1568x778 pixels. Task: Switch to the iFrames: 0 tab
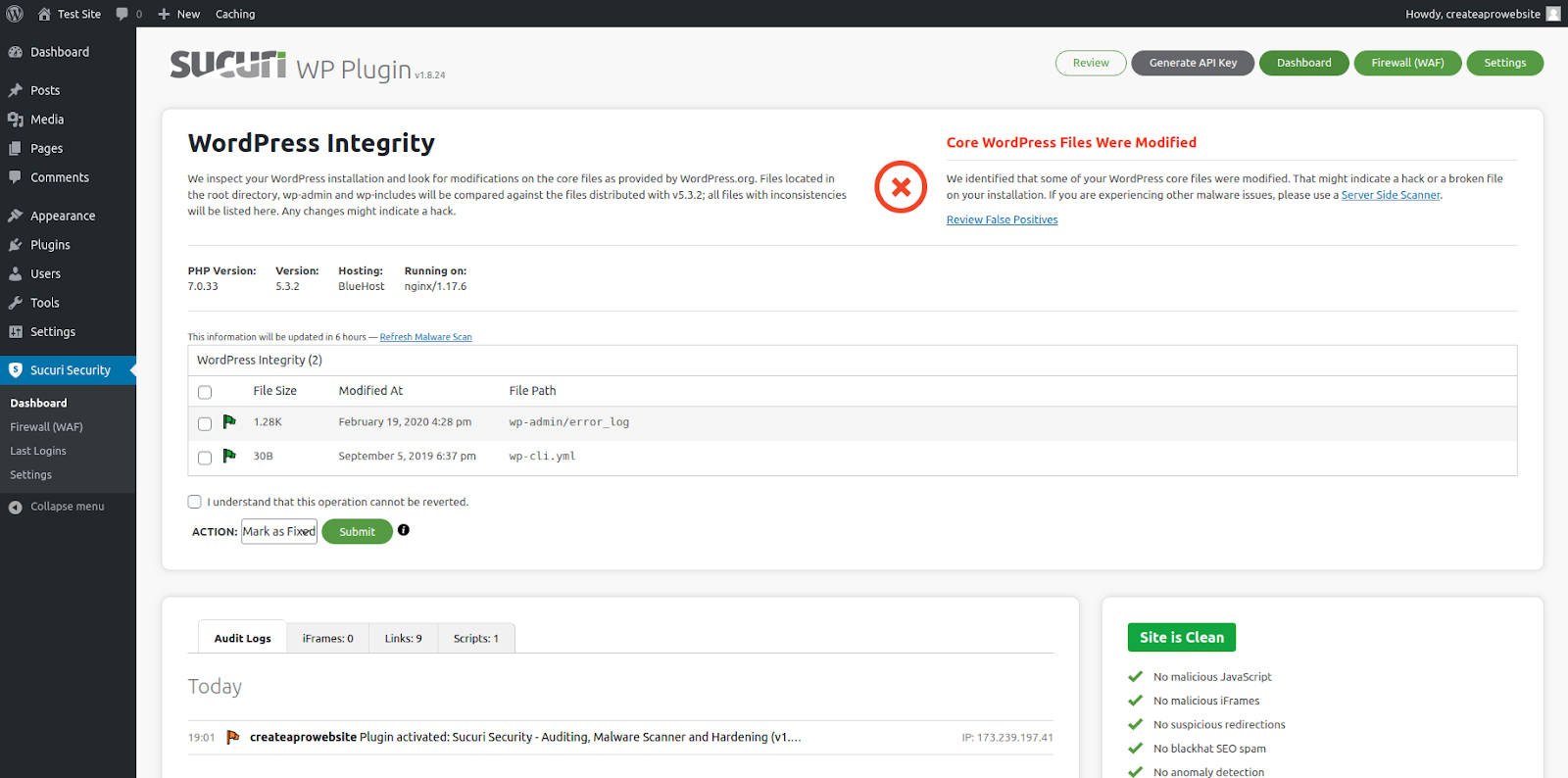pos(328,638)
